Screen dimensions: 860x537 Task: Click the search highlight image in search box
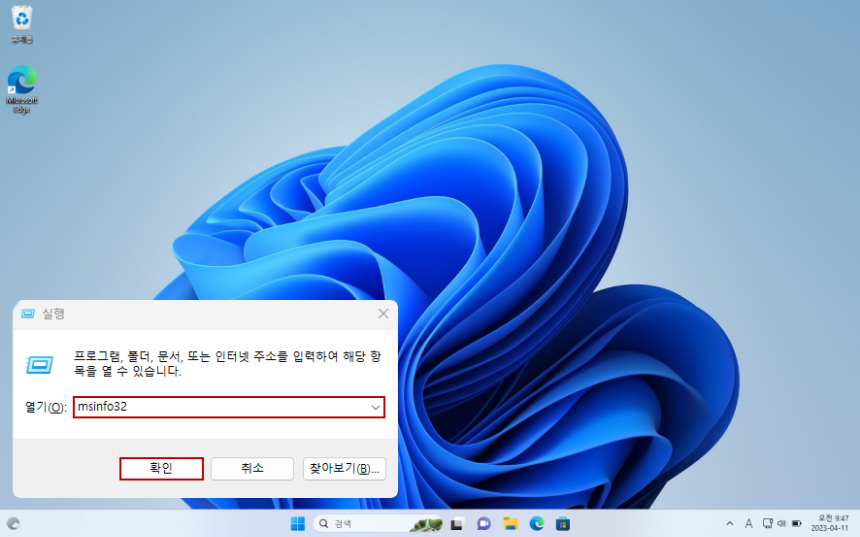[x=426, y=524]
